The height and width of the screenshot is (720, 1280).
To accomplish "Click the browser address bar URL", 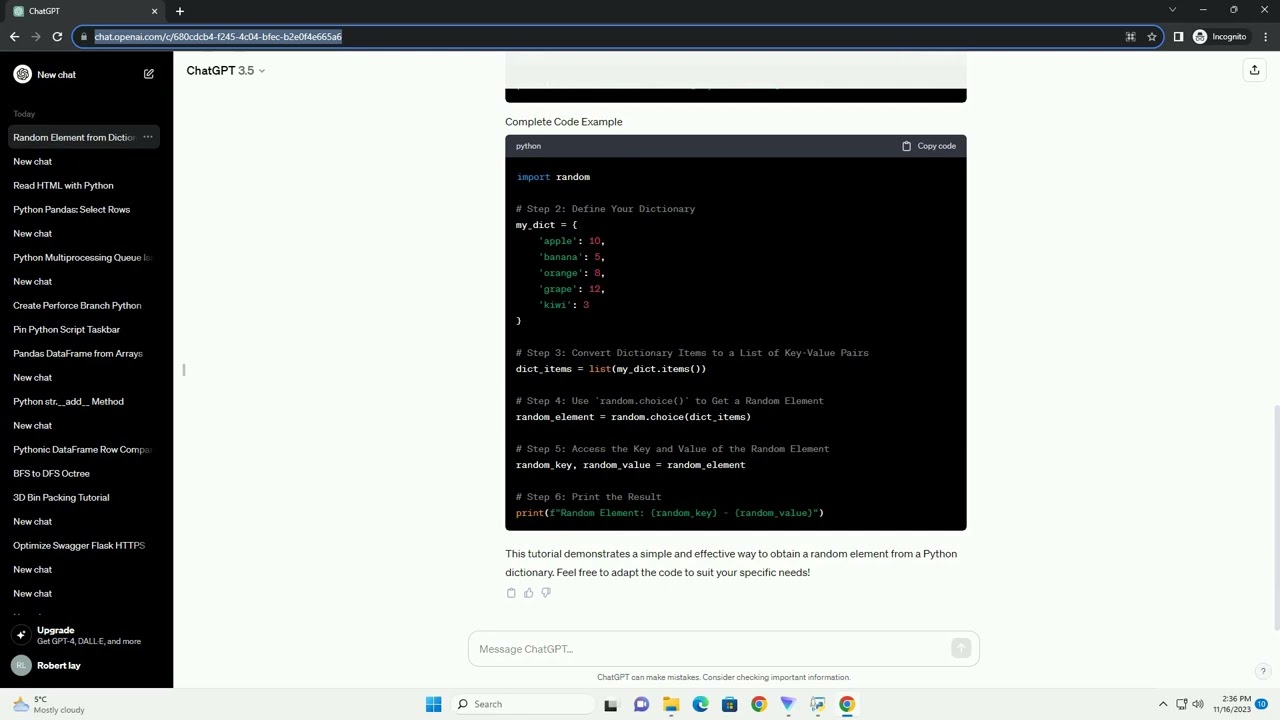I will [218, 37].
